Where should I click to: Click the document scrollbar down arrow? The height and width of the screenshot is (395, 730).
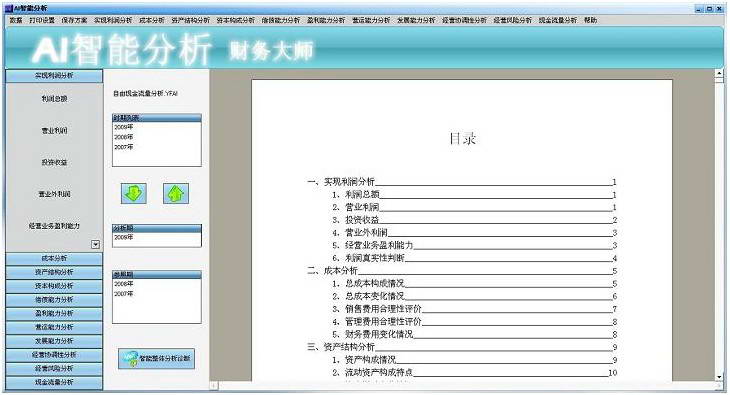[x=719, y=377]
